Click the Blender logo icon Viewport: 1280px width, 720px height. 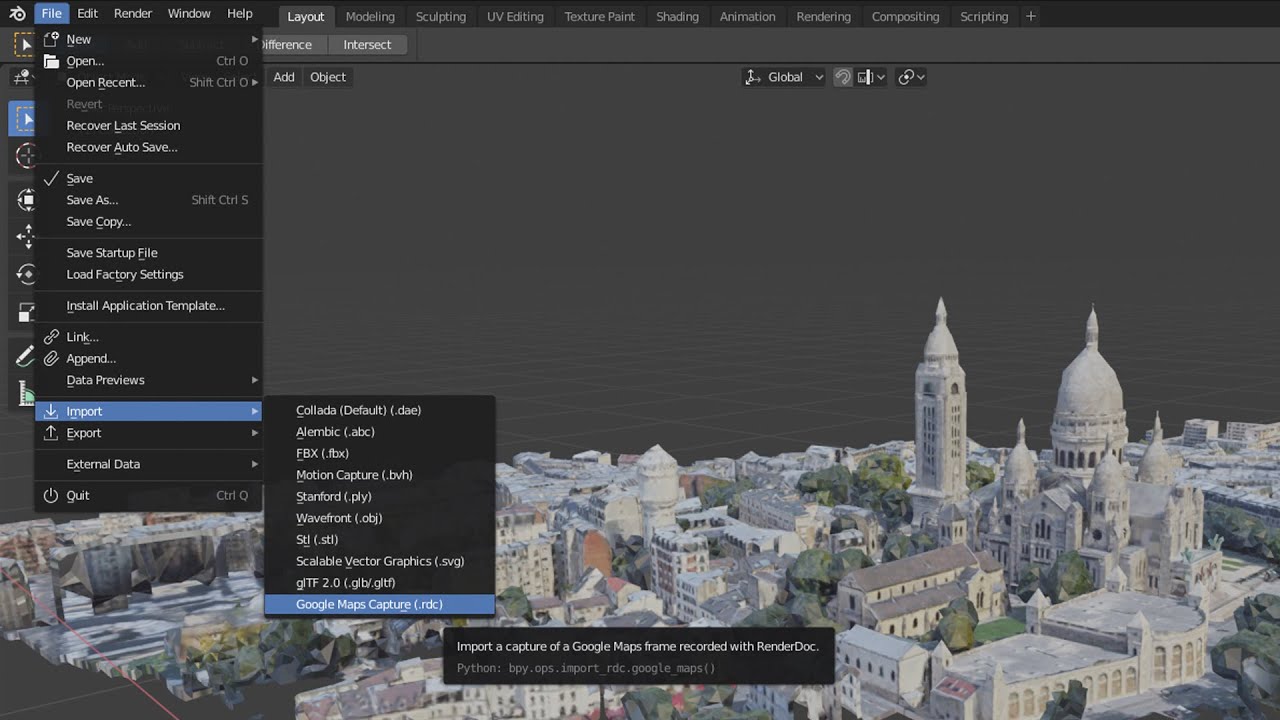pos(17,14)
